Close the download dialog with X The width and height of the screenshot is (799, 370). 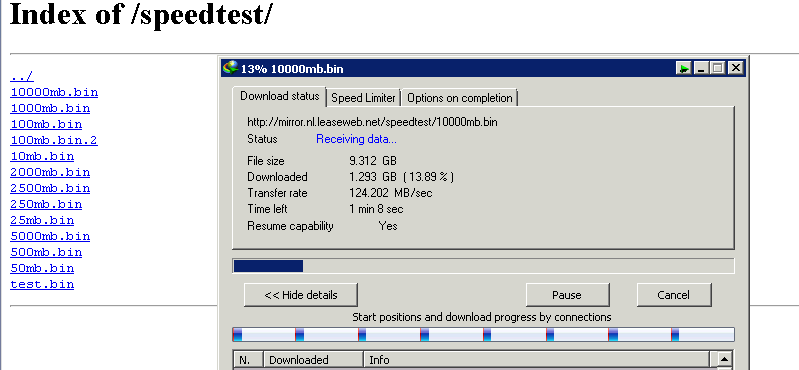[734, 68]
